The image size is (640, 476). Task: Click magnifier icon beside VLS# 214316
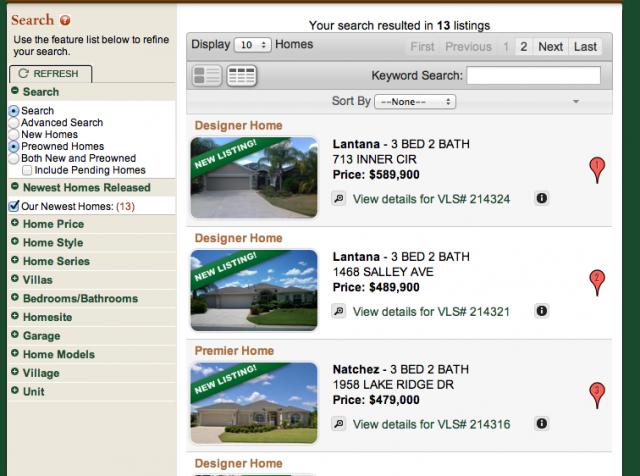pyautogui.click(x=339, y=424)
